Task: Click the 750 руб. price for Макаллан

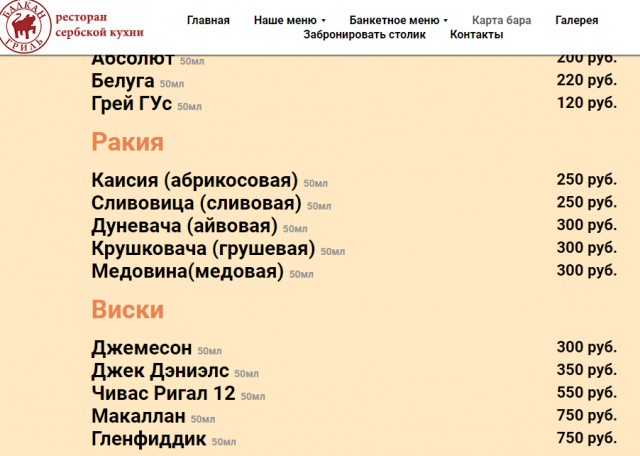Action: [x=587, y=415]
